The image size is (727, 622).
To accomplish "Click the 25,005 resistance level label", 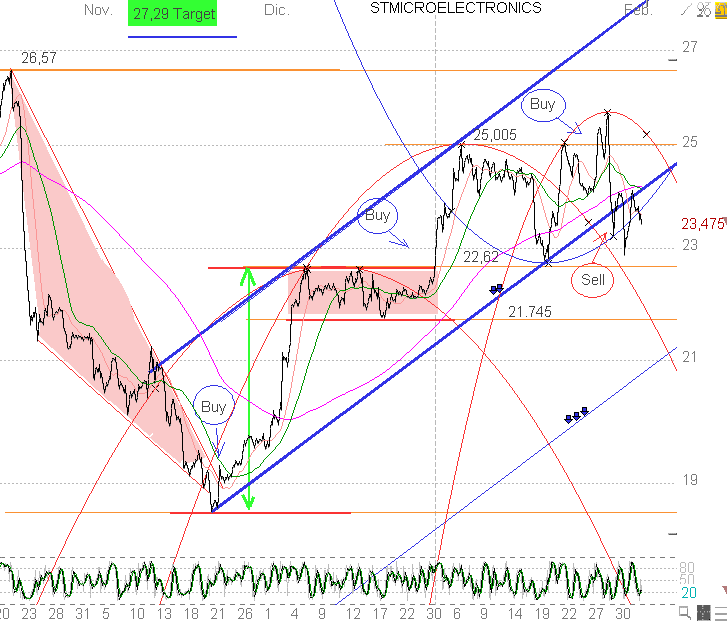I will click(496, 135).
